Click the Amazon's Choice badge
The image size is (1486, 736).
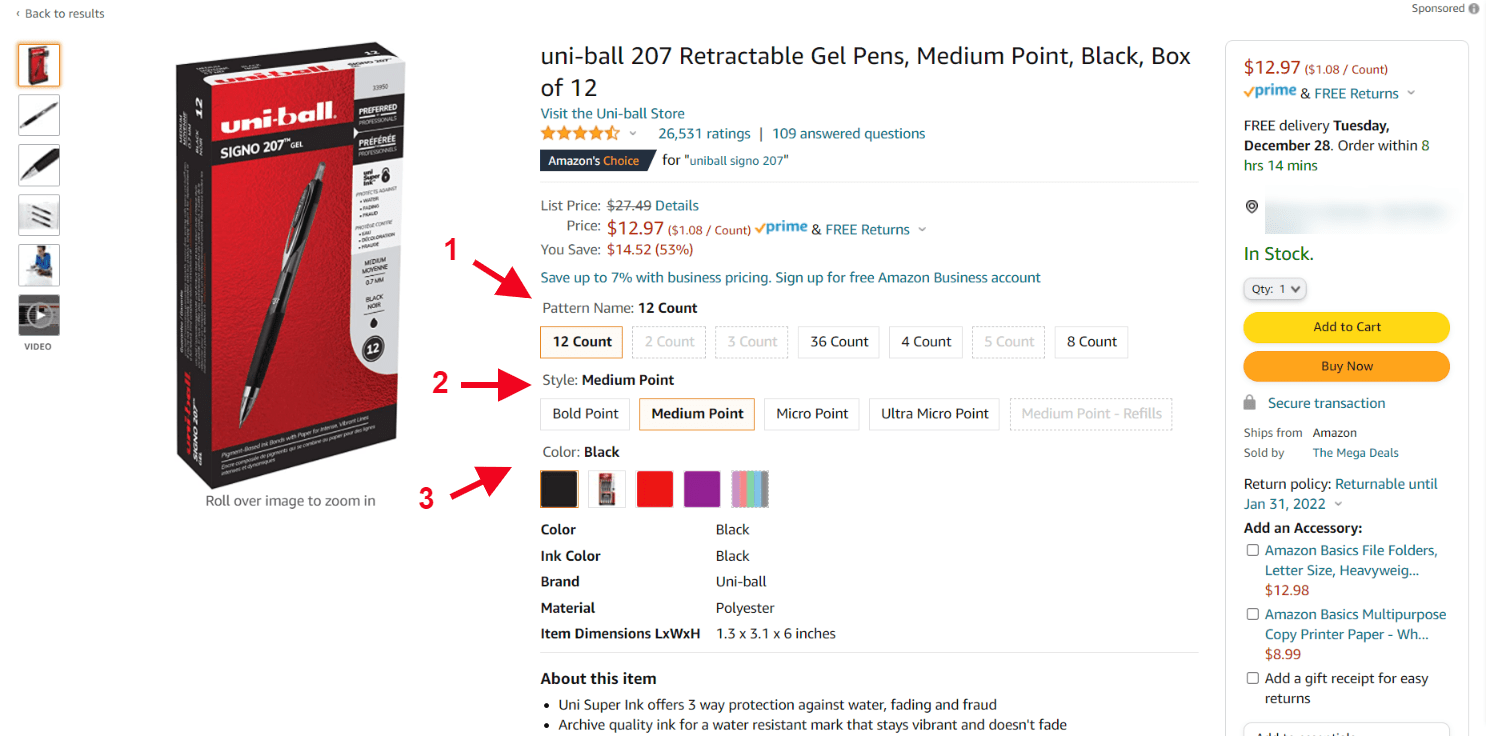click(x=594, y=160)
